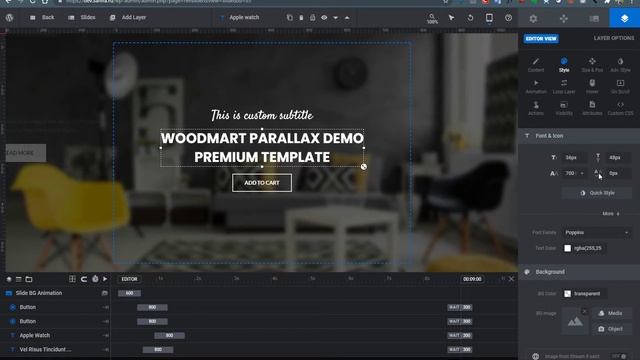Select the custom subtitle text layer
640x360 pixels.
[x=262, y=115]
